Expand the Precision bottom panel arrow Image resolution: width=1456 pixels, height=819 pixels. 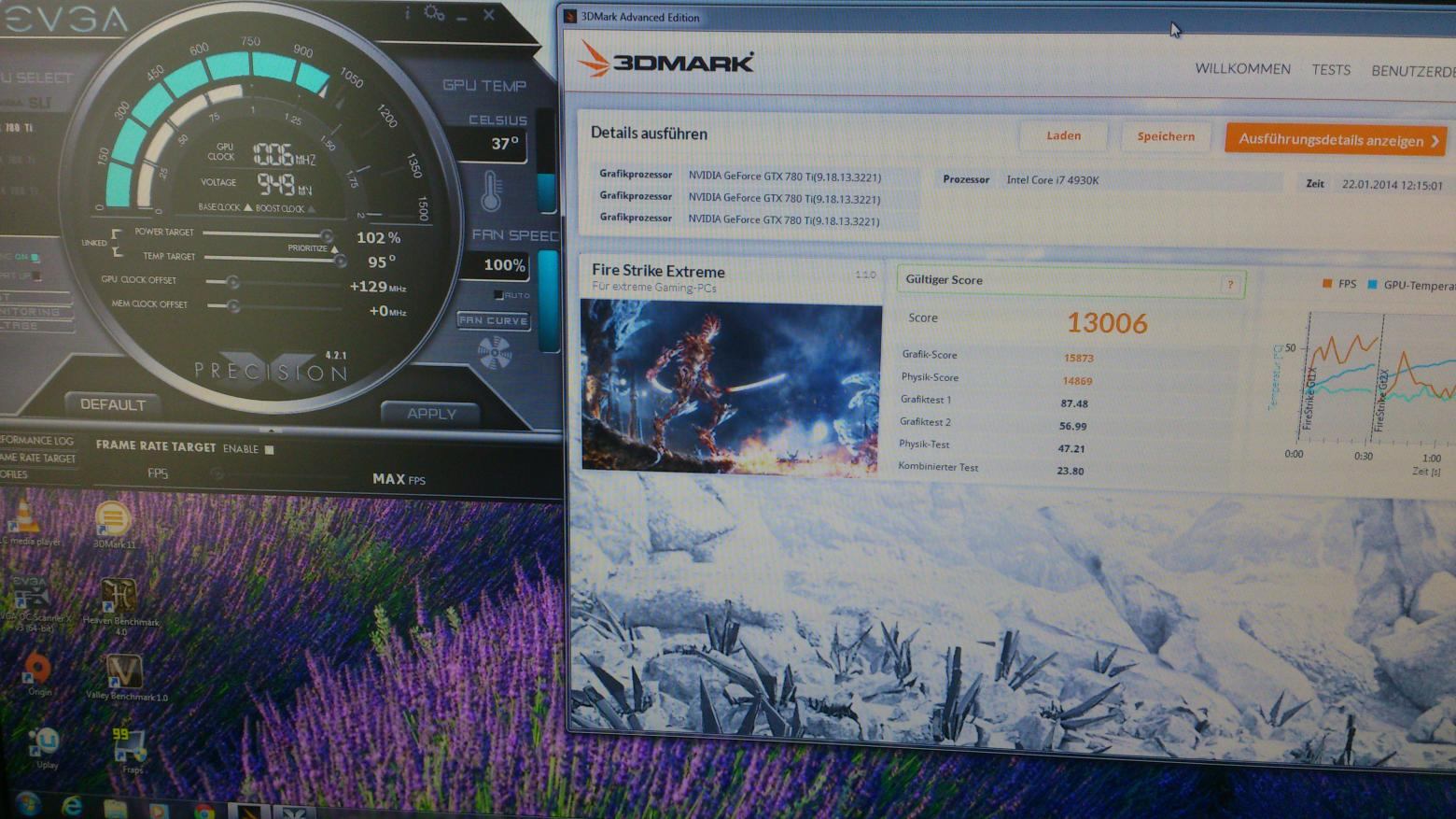point(271,431)
